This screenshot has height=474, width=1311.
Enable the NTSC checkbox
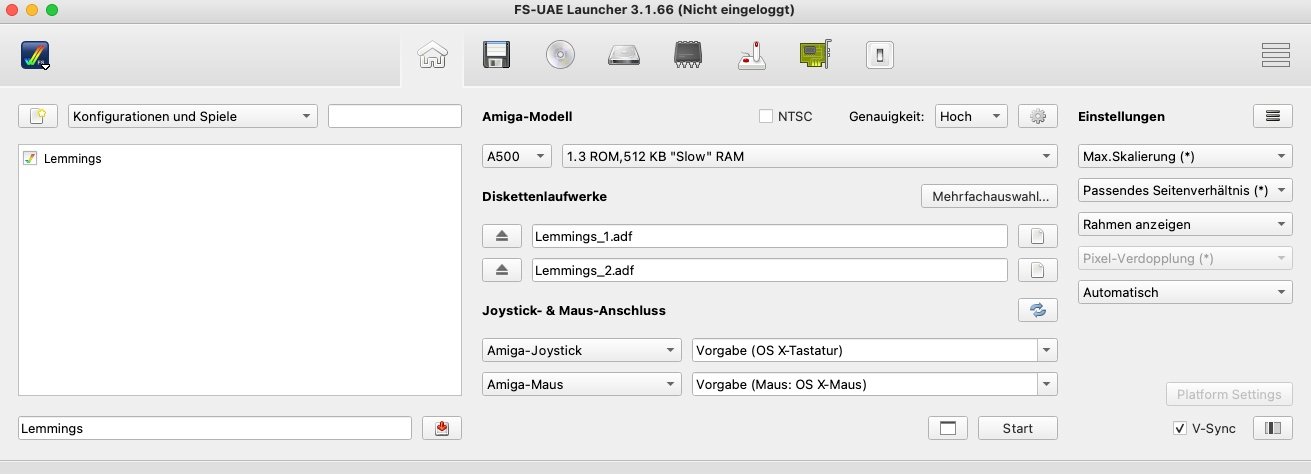(766, 116)
